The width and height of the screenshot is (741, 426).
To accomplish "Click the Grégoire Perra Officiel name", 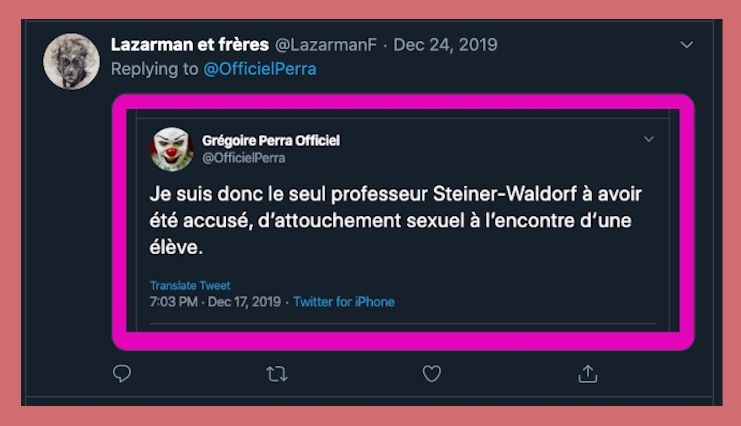I will 271,141.
